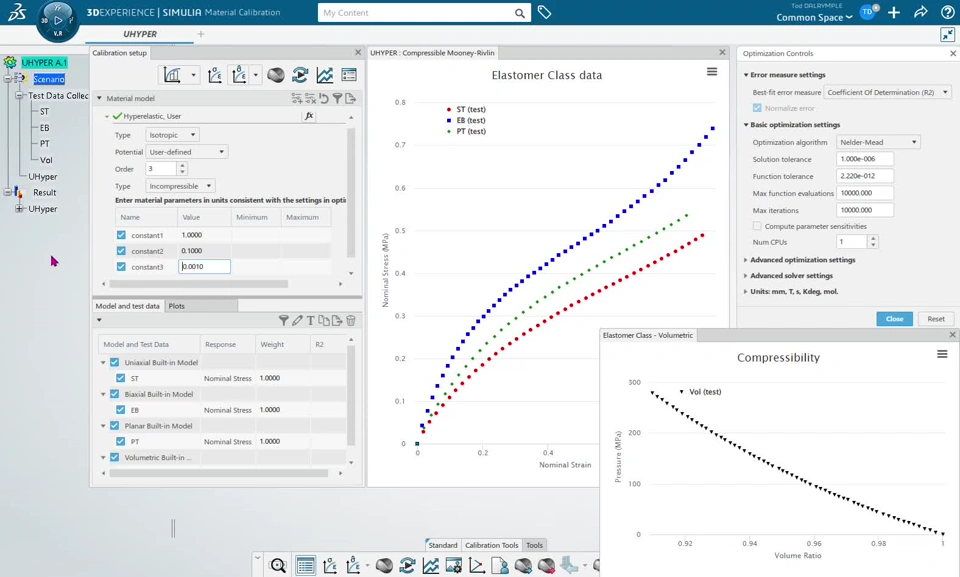Click the options panel icon in Calibration setup
The width and height of the screenshot is (960, 577).
[349, 75]
